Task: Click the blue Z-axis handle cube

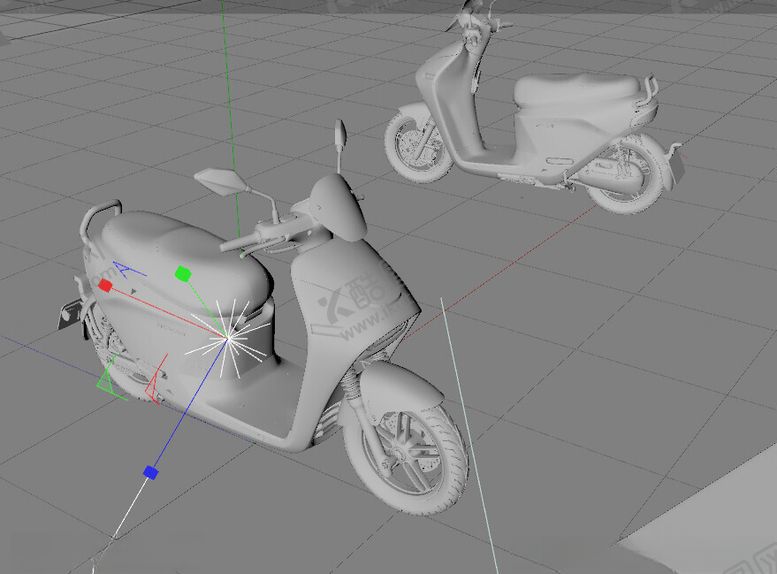Action: click(150, 472)
